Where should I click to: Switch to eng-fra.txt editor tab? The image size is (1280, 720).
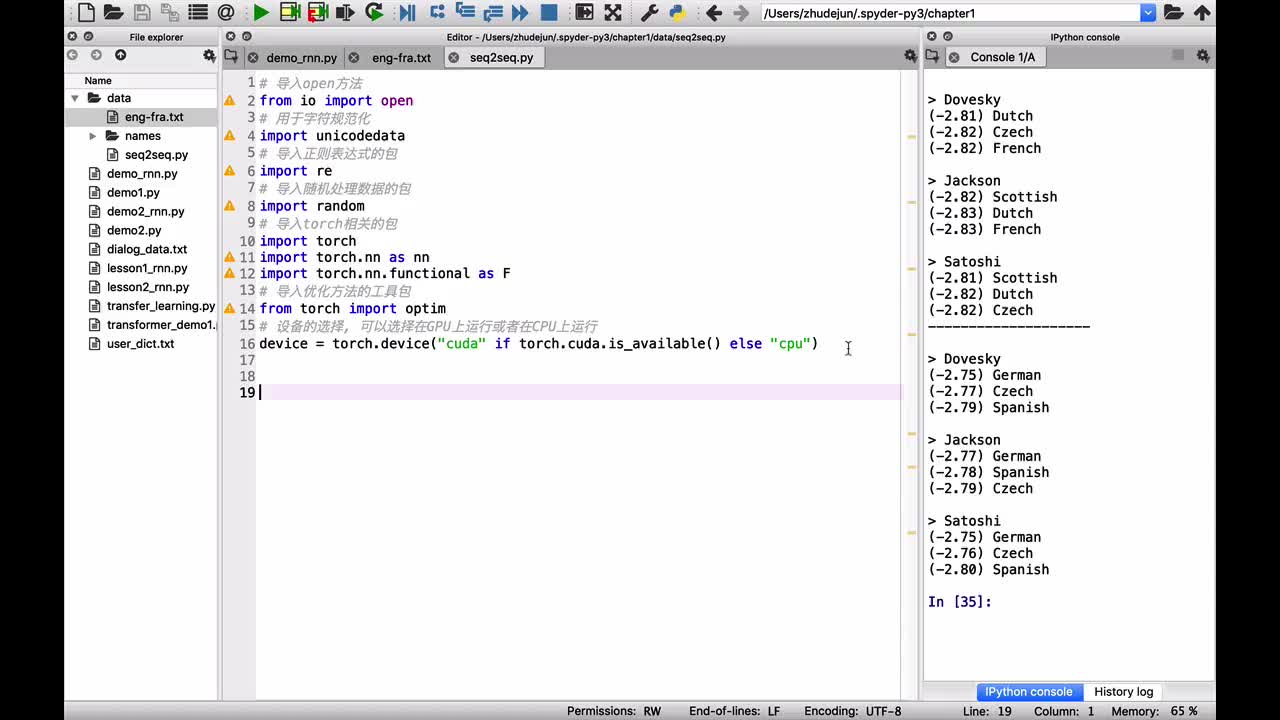coord(401,58)
